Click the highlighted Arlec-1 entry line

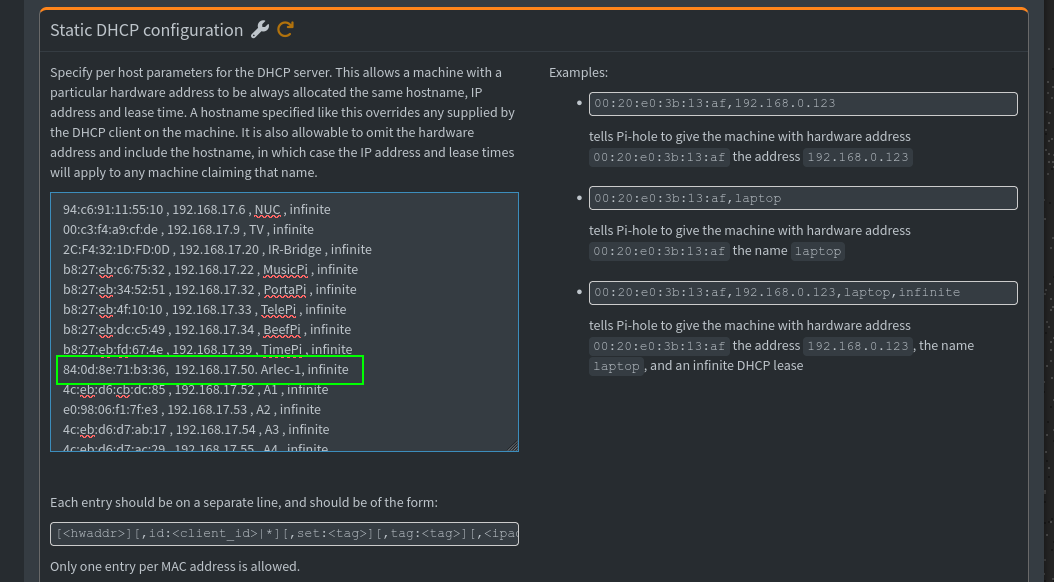(x=206, y=370)
